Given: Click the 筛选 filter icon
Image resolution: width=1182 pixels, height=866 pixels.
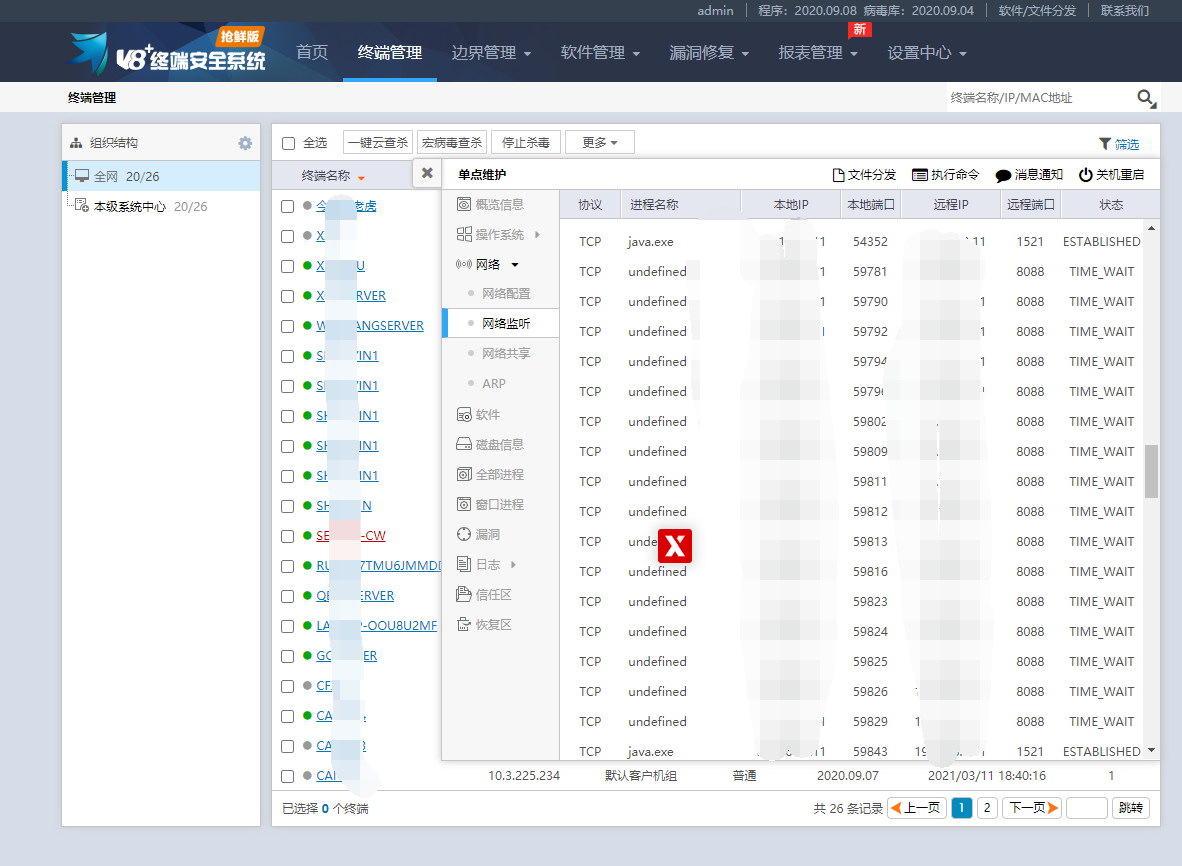Looking at the screenshot, I should (1104, 144).
